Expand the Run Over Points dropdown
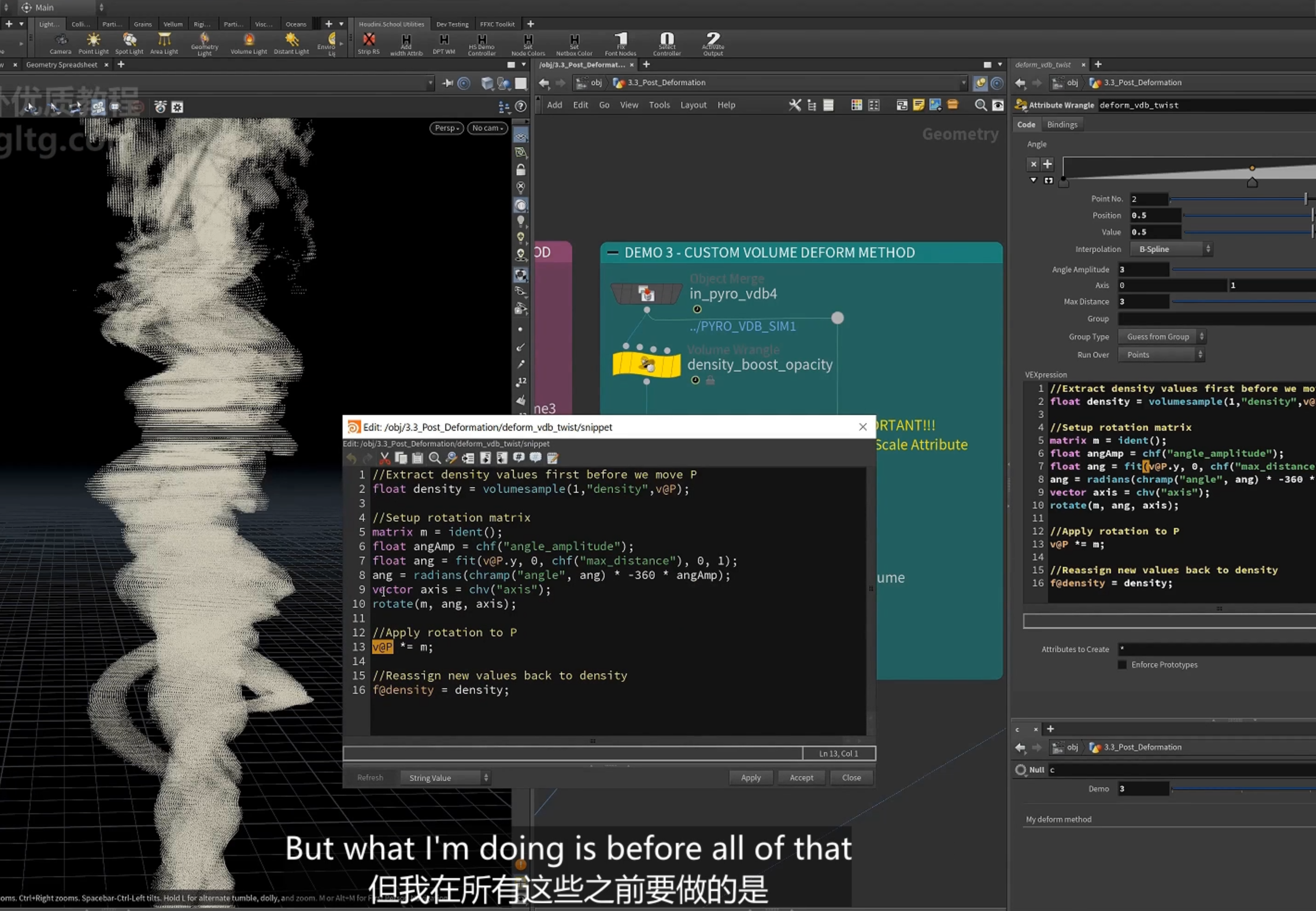This screenshot has width=1316, height=911. tap(1161, 354)
